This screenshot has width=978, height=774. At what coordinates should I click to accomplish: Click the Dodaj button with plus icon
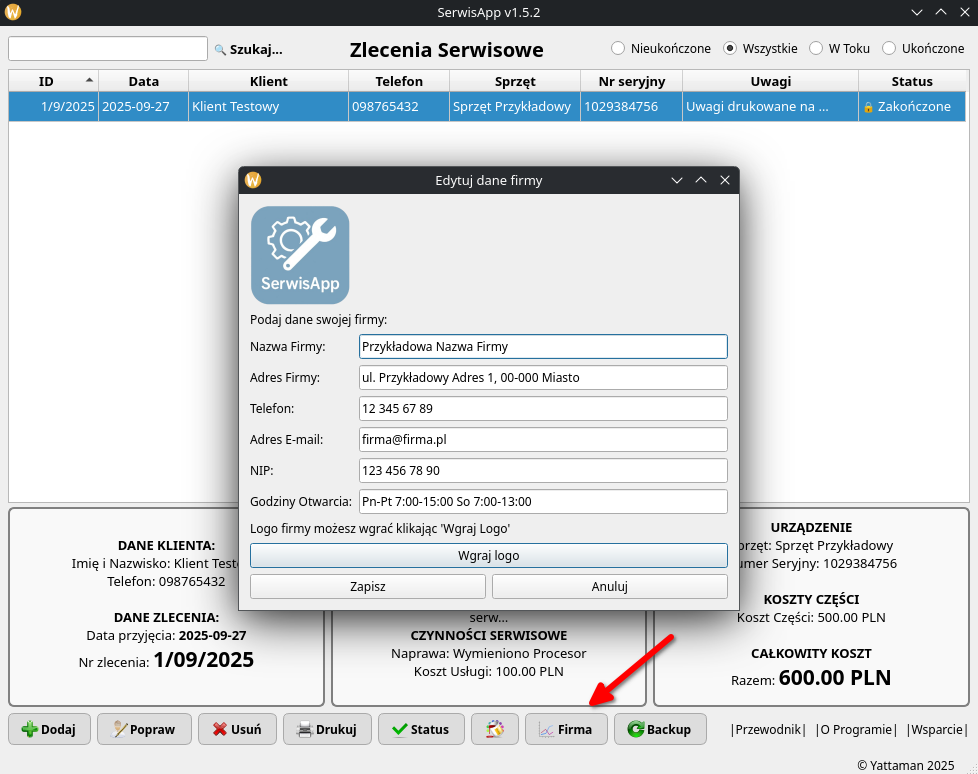point(49,729)
